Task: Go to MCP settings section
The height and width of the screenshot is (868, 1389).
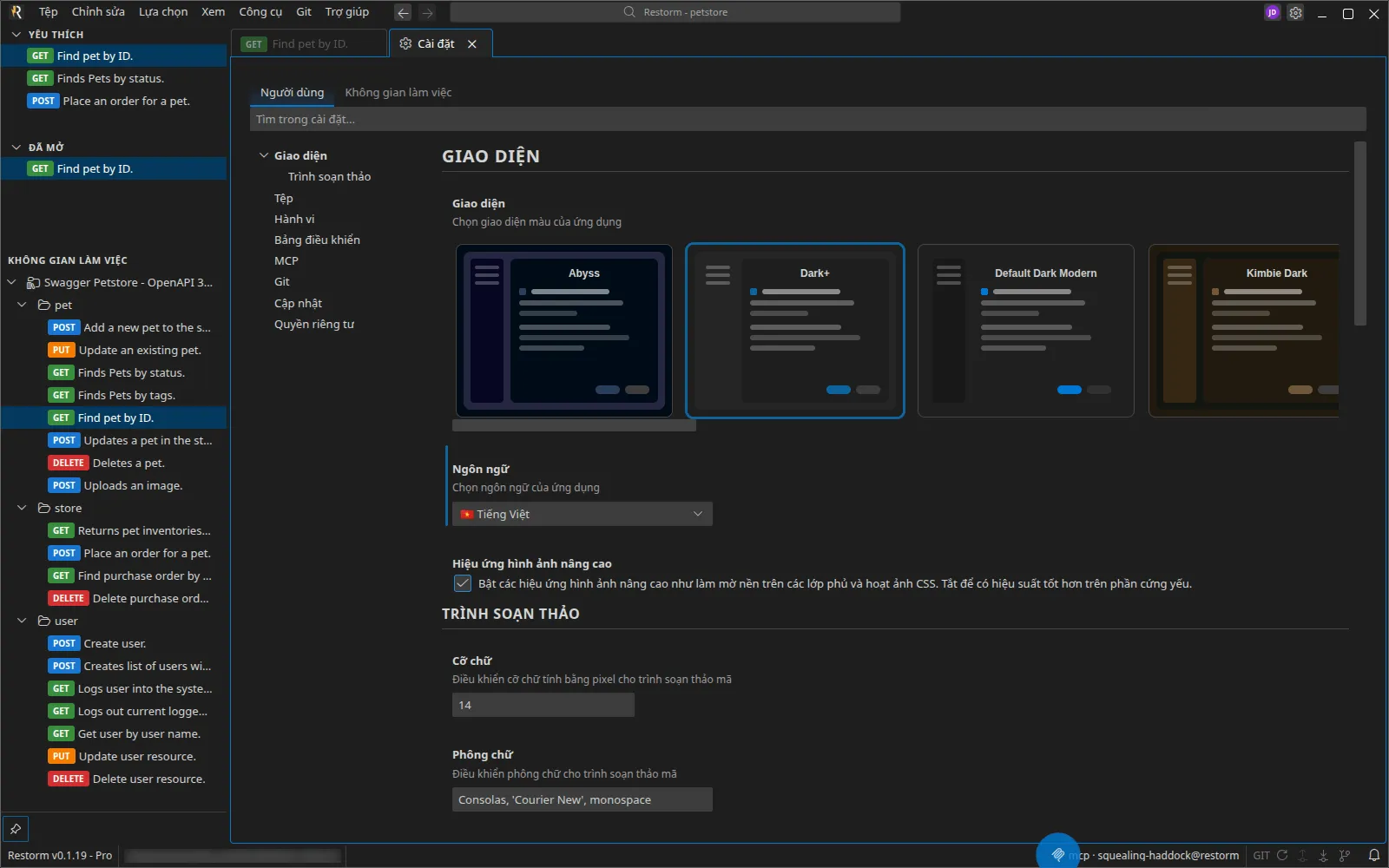Action: pos(286,260)
